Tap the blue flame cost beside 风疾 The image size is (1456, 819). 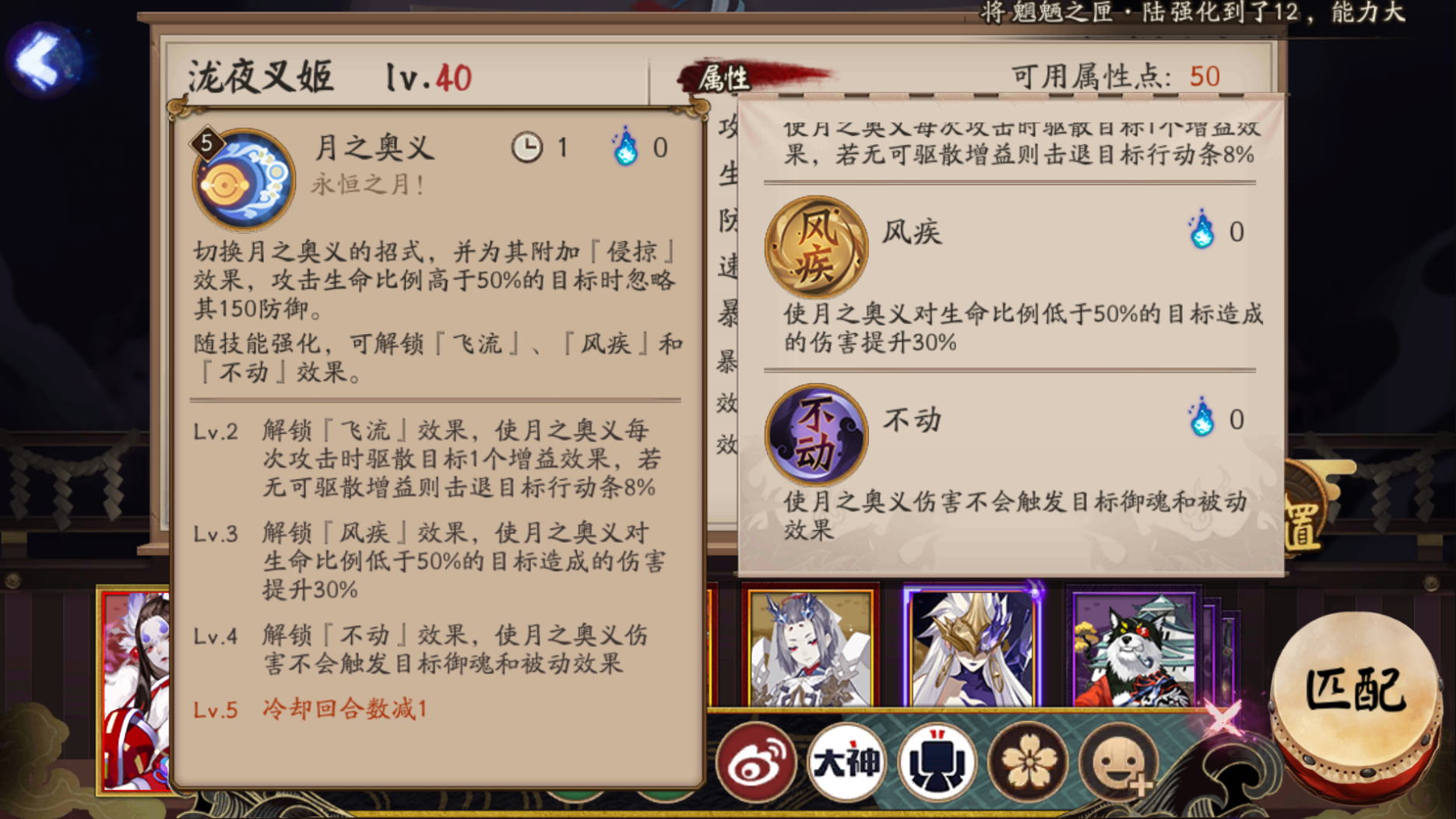click(x=1201, y=230)
